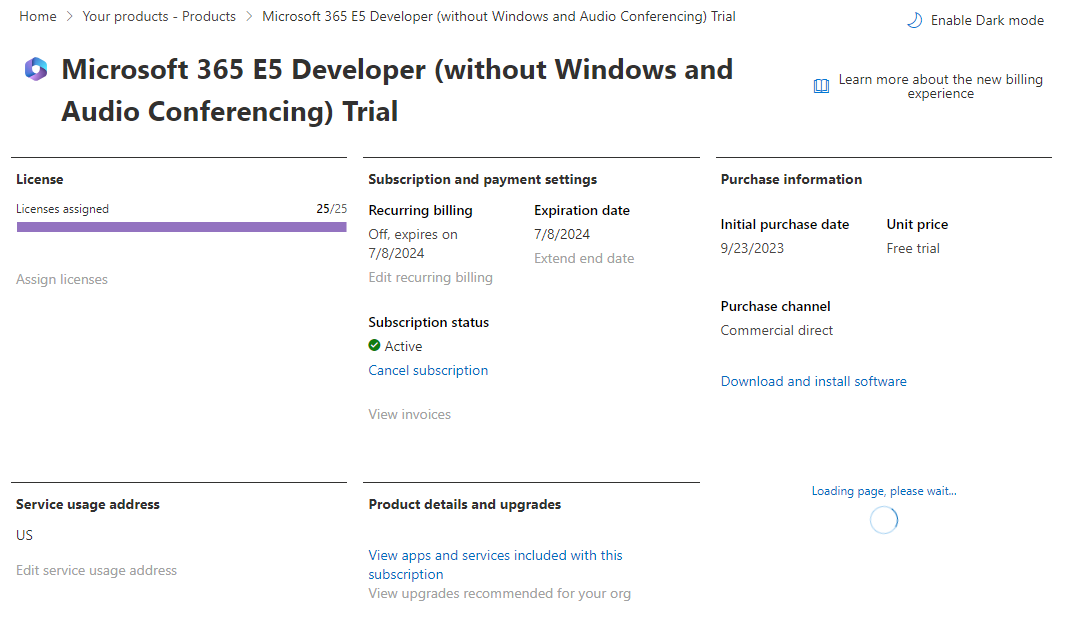Go to Home breadcrumb

click(x=38, y=16)
